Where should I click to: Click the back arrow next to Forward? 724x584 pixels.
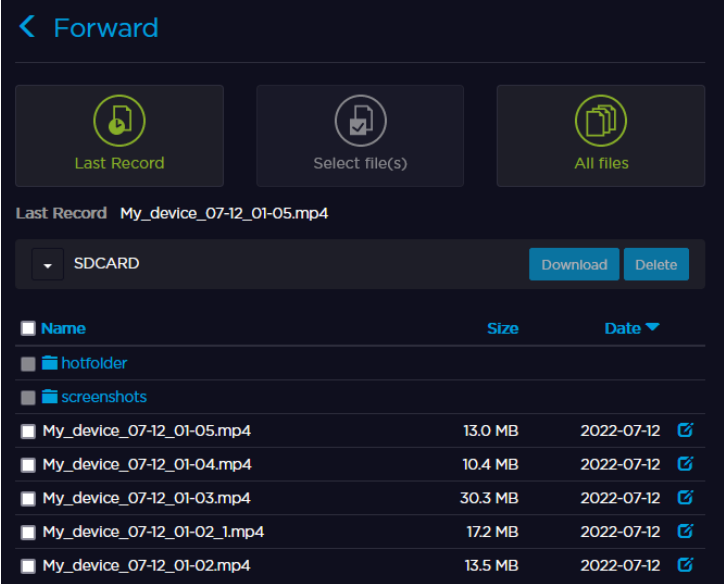tap(27, 27)
